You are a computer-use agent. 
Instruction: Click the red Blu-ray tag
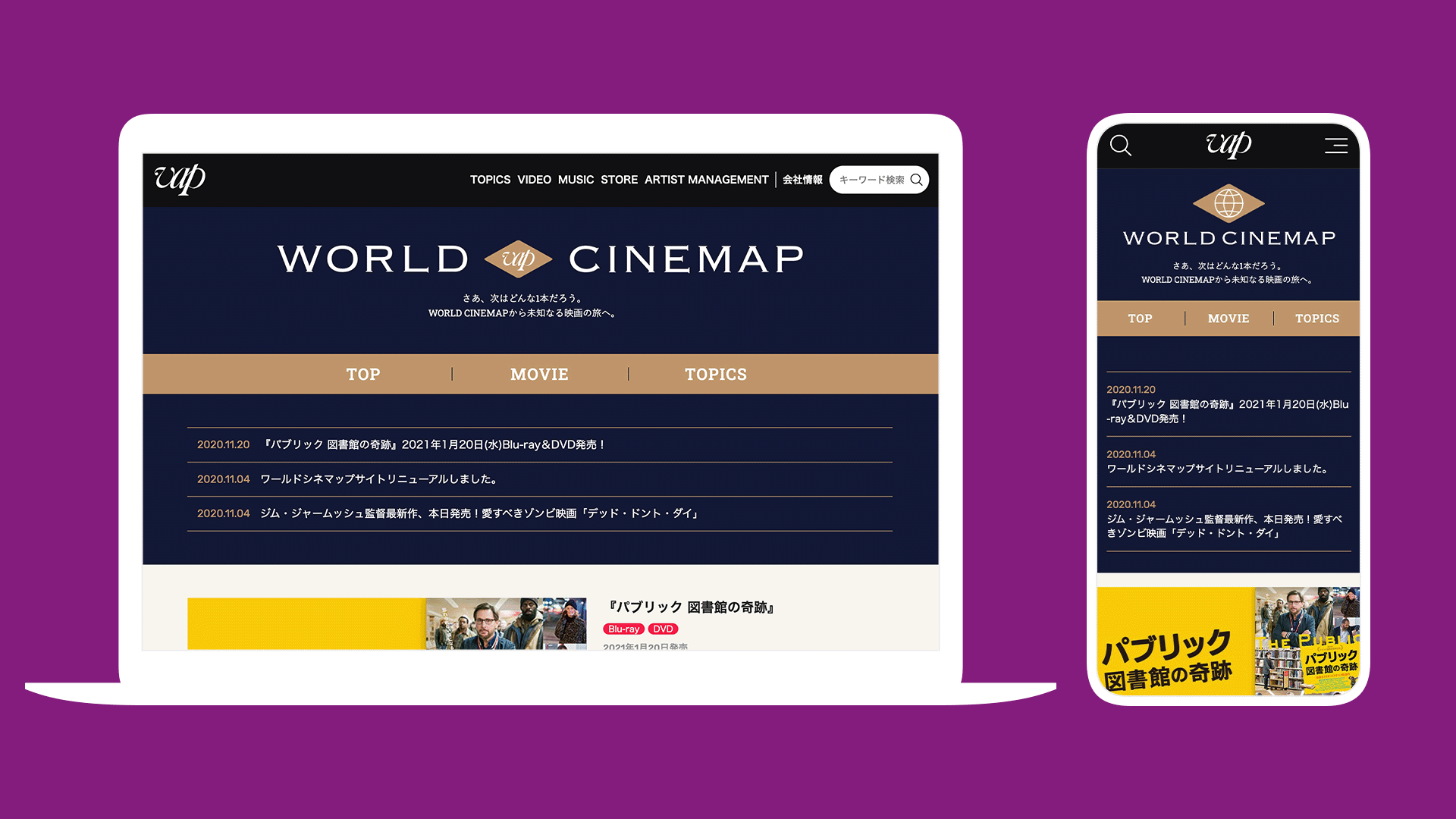click(623, 629)
